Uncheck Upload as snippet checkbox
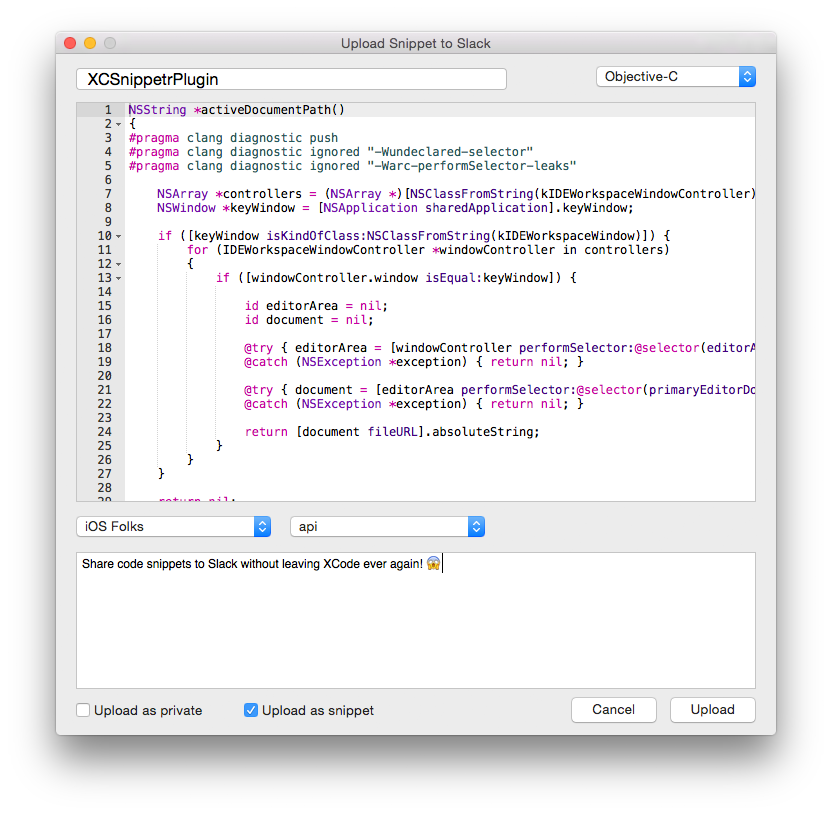This screenshot has height=814, width=832. coord(251,710)
